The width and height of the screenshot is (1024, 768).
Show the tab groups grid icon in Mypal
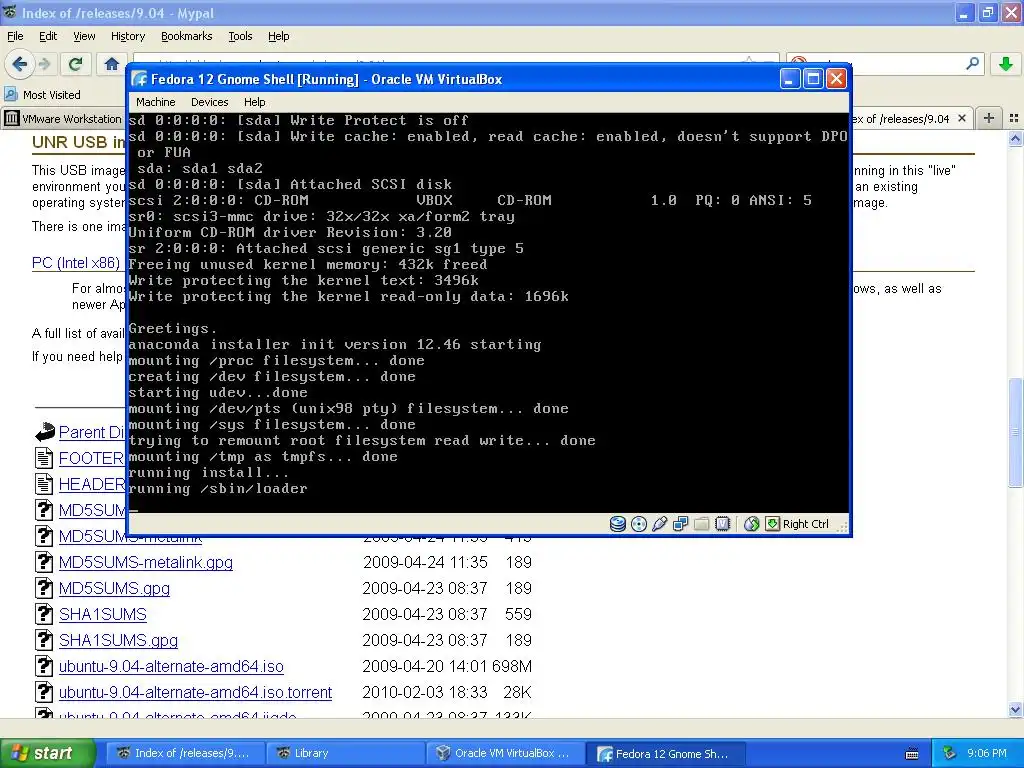click(1014, 118)
